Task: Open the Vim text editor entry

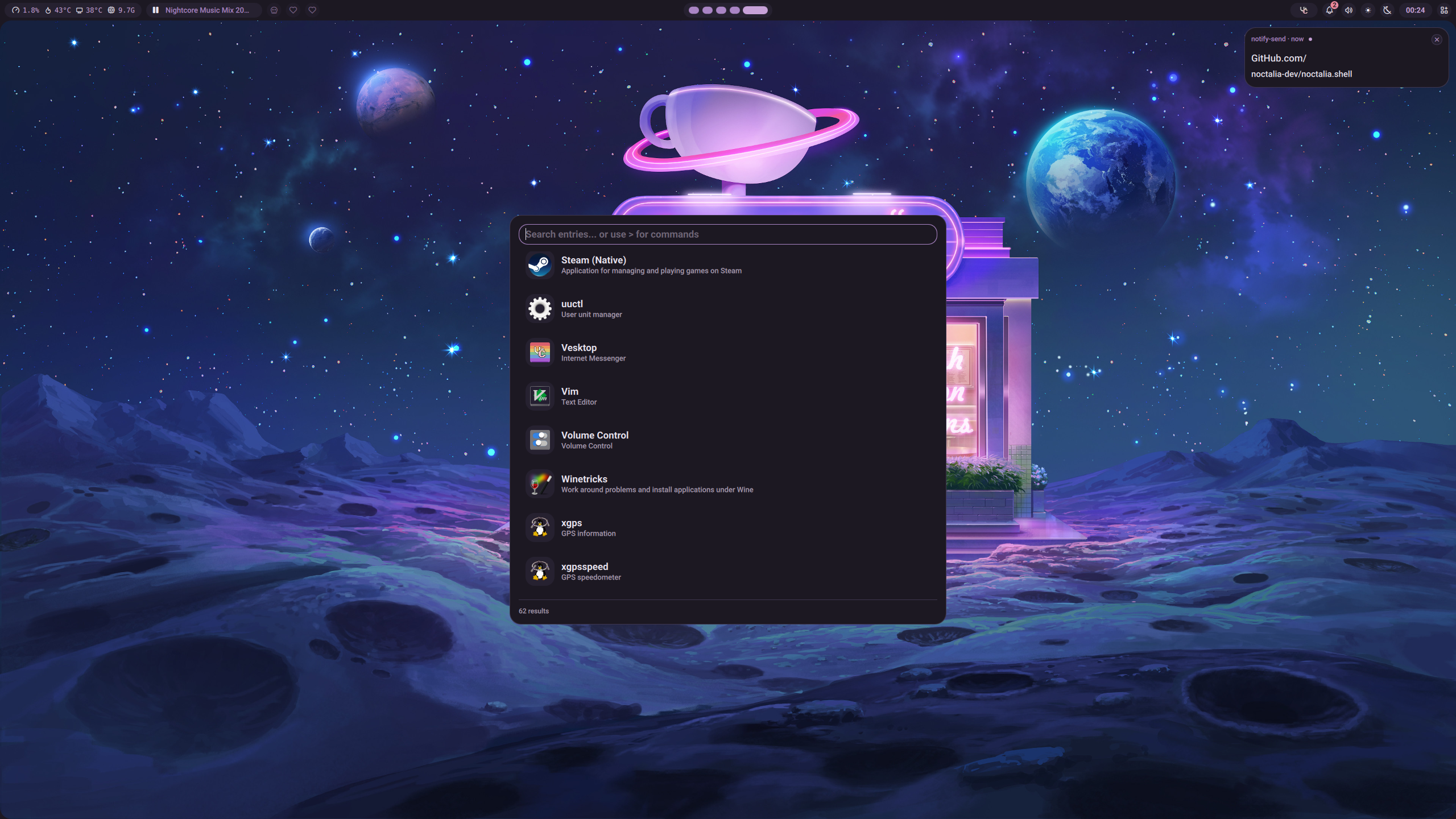Action: [x=570, y=396]
